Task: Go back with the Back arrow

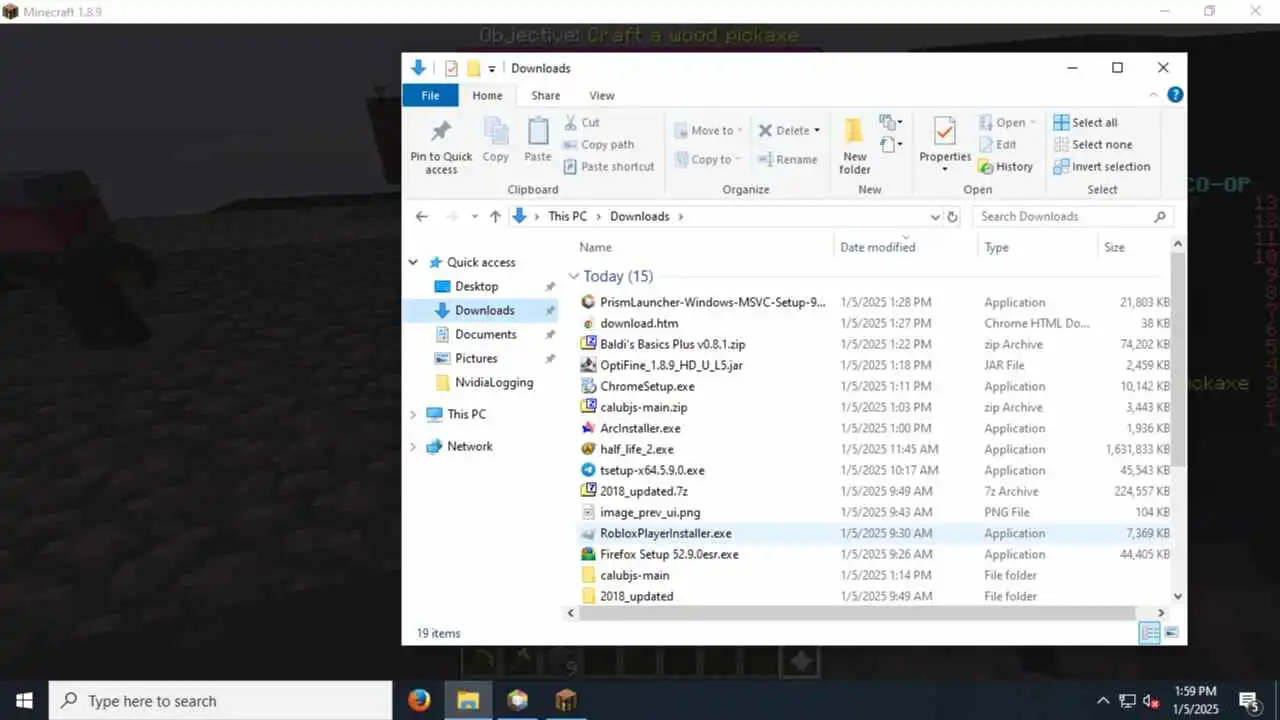Action: (x=422, y=216)
